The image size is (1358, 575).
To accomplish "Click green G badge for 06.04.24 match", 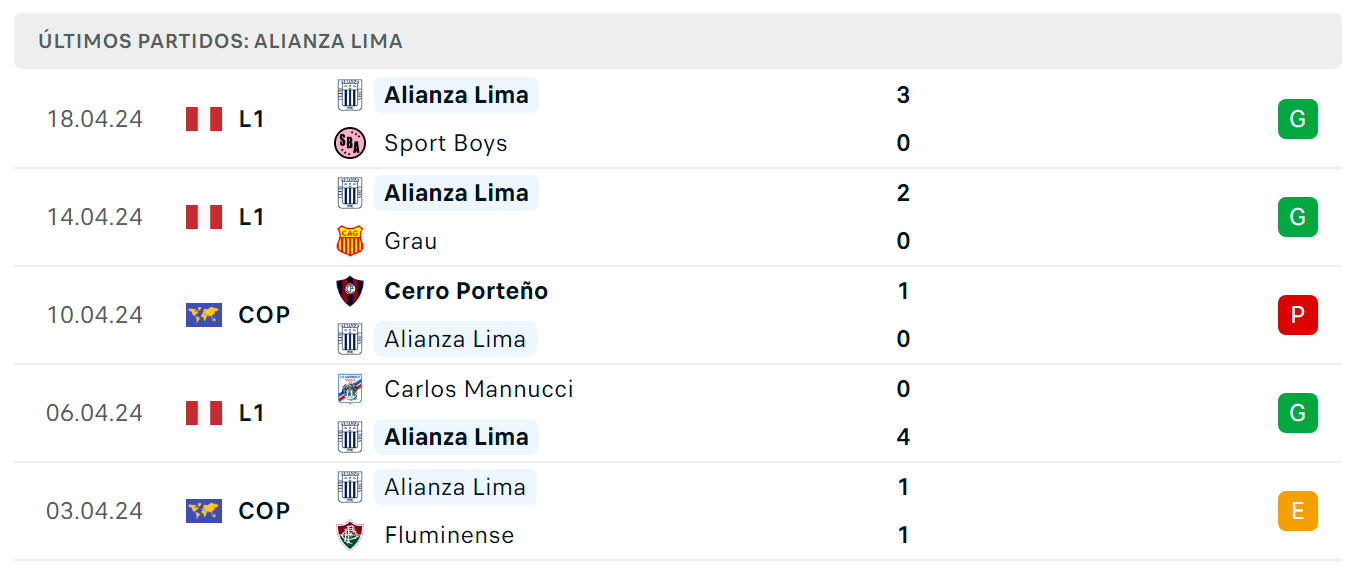I will tap(1297, 413).
